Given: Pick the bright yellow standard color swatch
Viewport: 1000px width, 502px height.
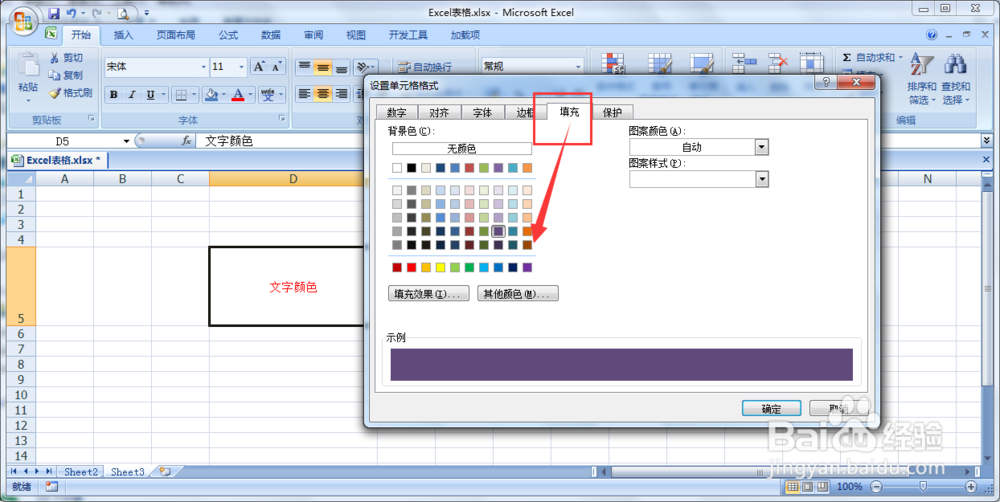Looking at the screenshot, I should [440, 267].
